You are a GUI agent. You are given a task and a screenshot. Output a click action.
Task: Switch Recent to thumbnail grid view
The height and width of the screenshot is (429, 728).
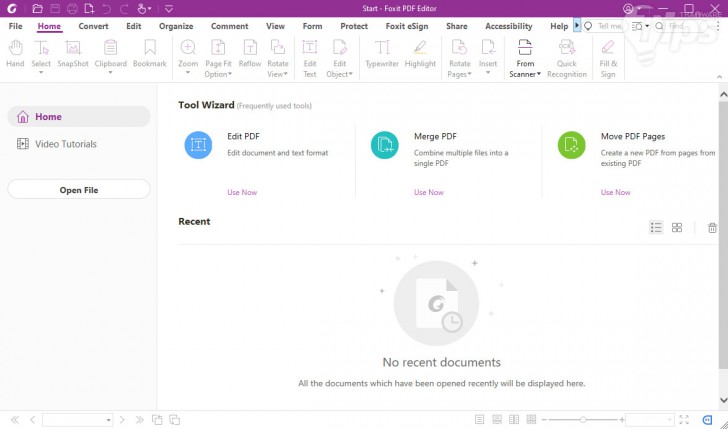677,228
